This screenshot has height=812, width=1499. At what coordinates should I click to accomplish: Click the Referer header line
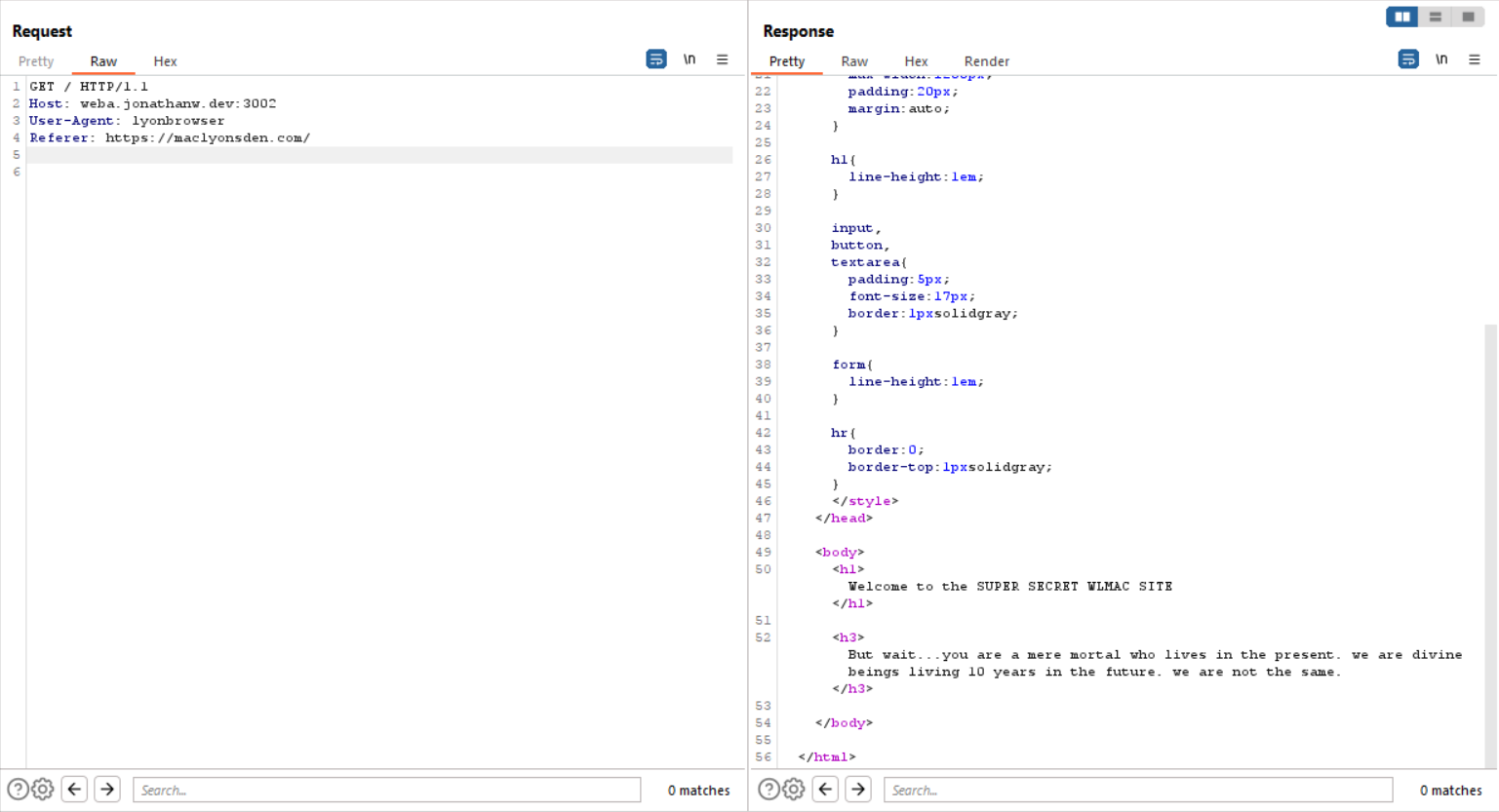point(170,137)
